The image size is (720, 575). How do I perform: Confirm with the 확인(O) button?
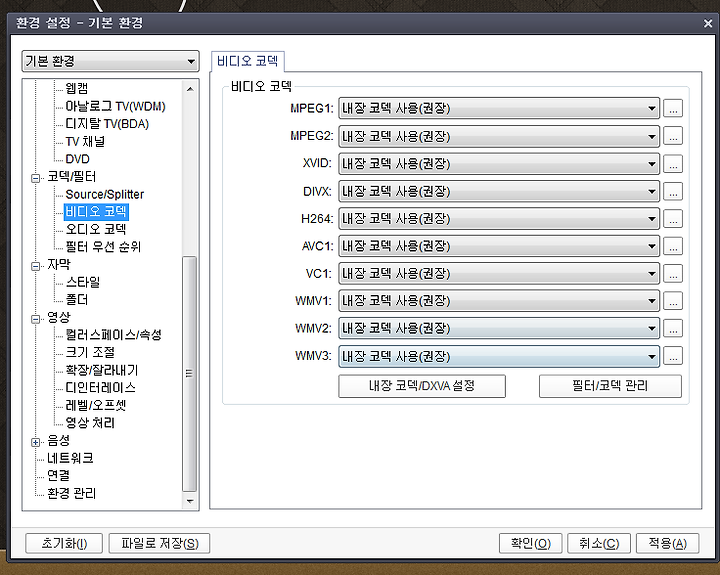531,544
